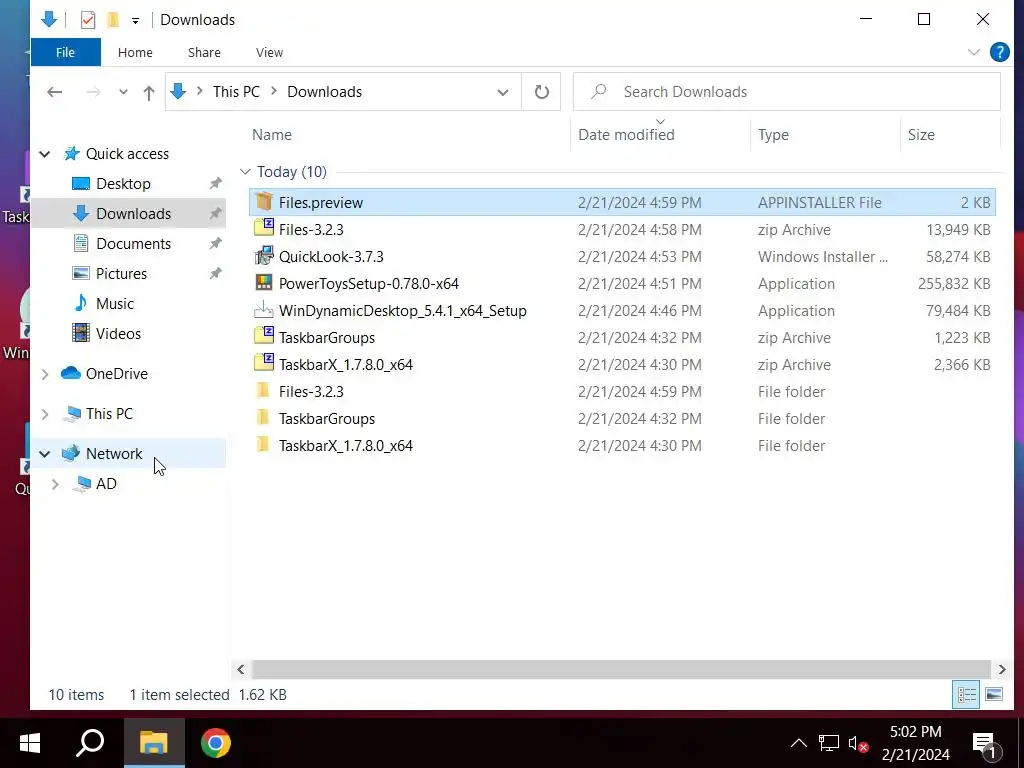The width and height of the screenshot is (1024, 768).
Task: Go back with the left arrow button
Action: tap(55, 92)
